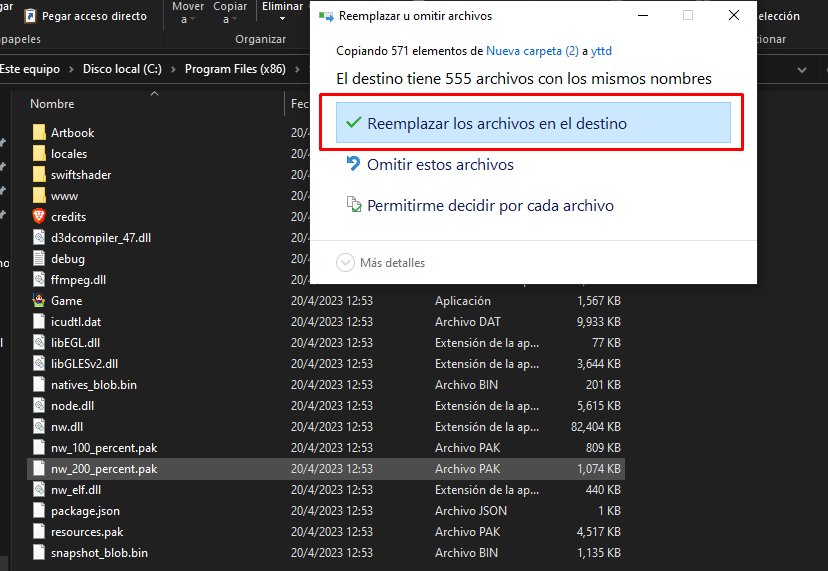Viewport: 828px width, 571px height.
Task: Open the Eliminar dropdown arrow
Action: click(x=282, y=19)
